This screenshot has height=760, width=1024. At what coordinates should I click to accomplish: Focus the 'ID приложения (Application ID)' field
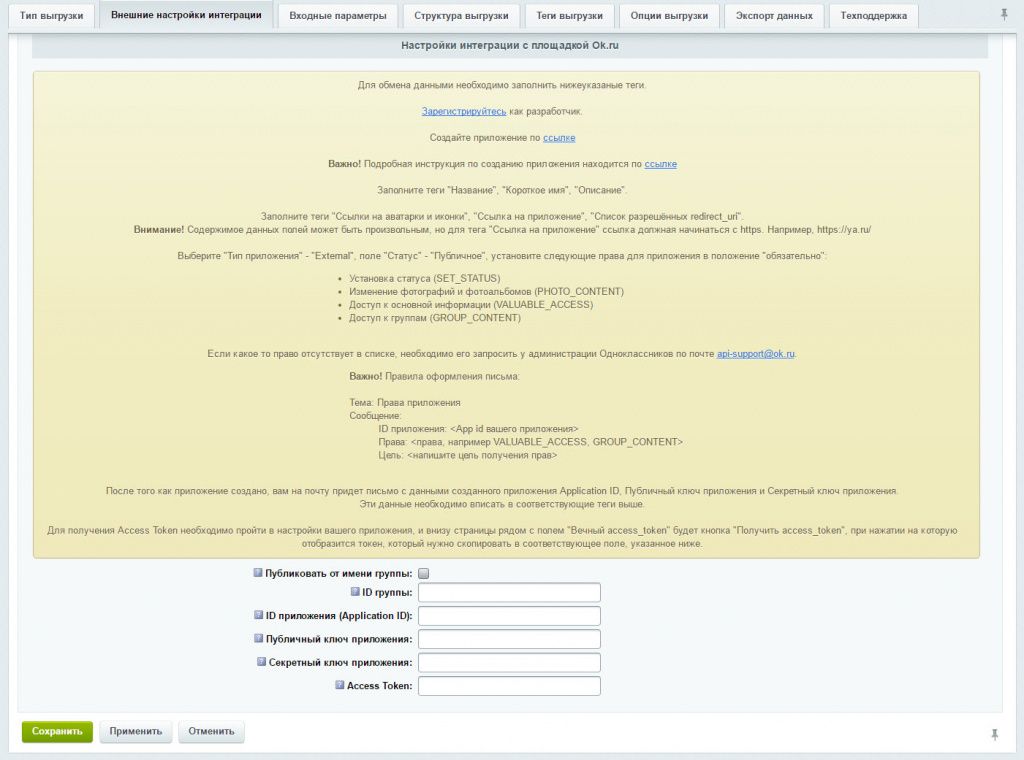[x=509, y=616]
